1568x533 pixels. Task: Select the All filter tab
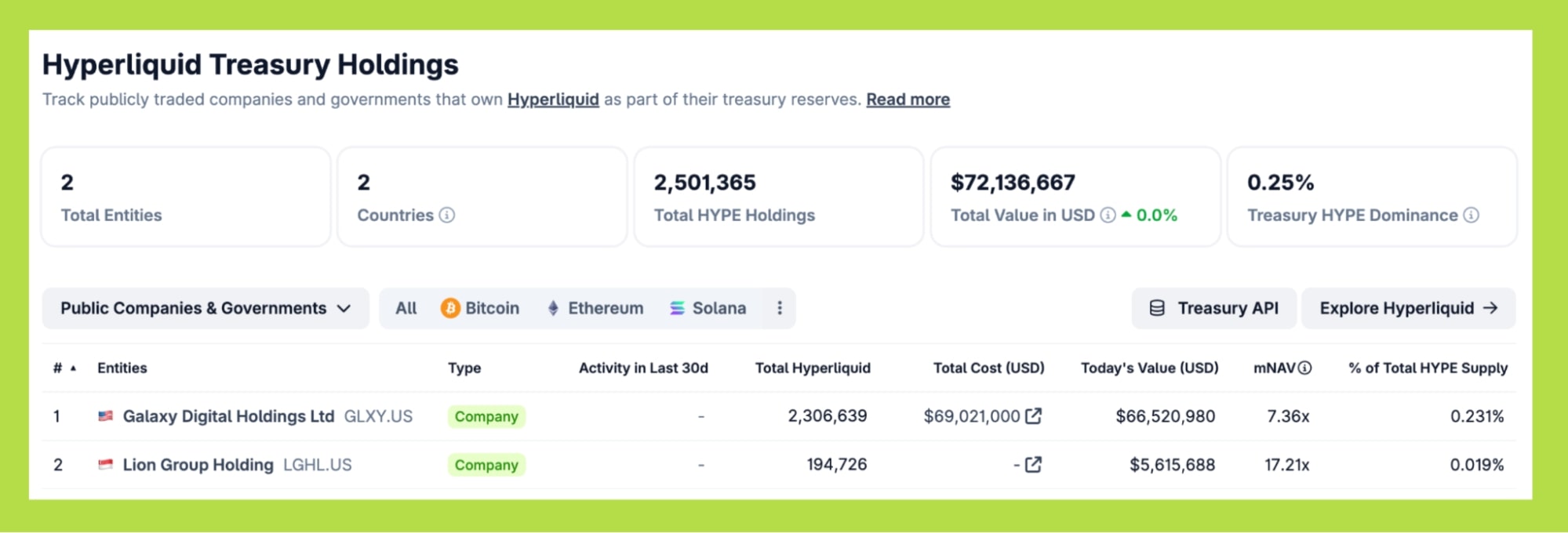(406, 308)
